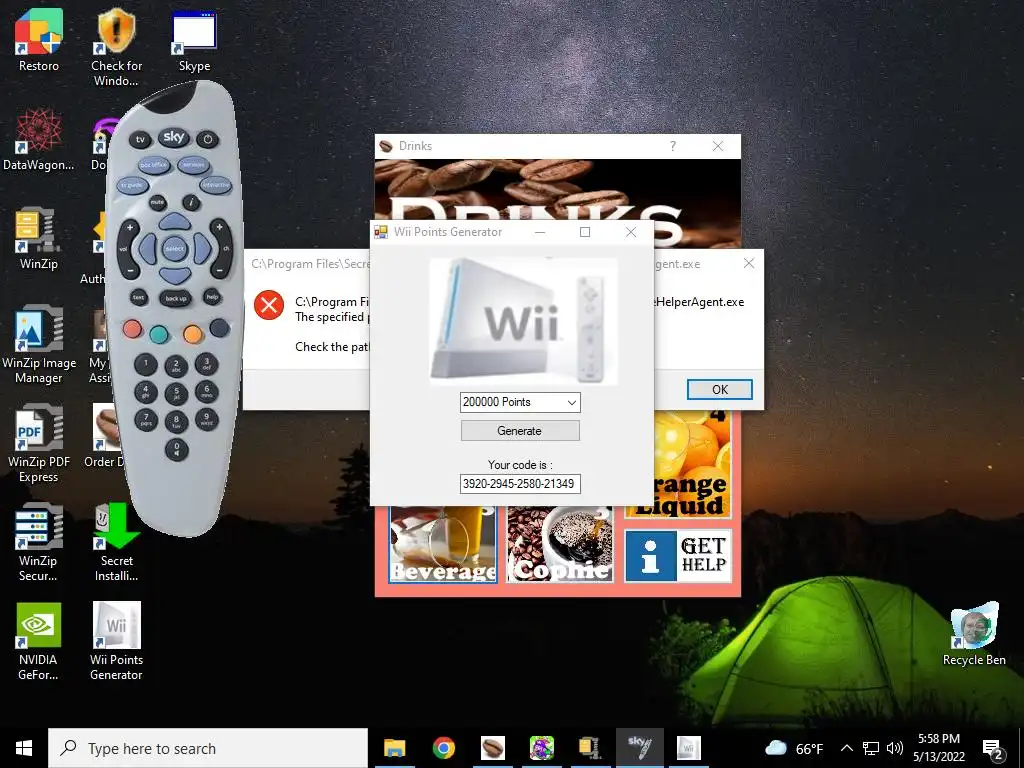This screenshot has height=768, width=1024.
Task: Click OK in the error dialog
Action: click(x=720, y=389)
